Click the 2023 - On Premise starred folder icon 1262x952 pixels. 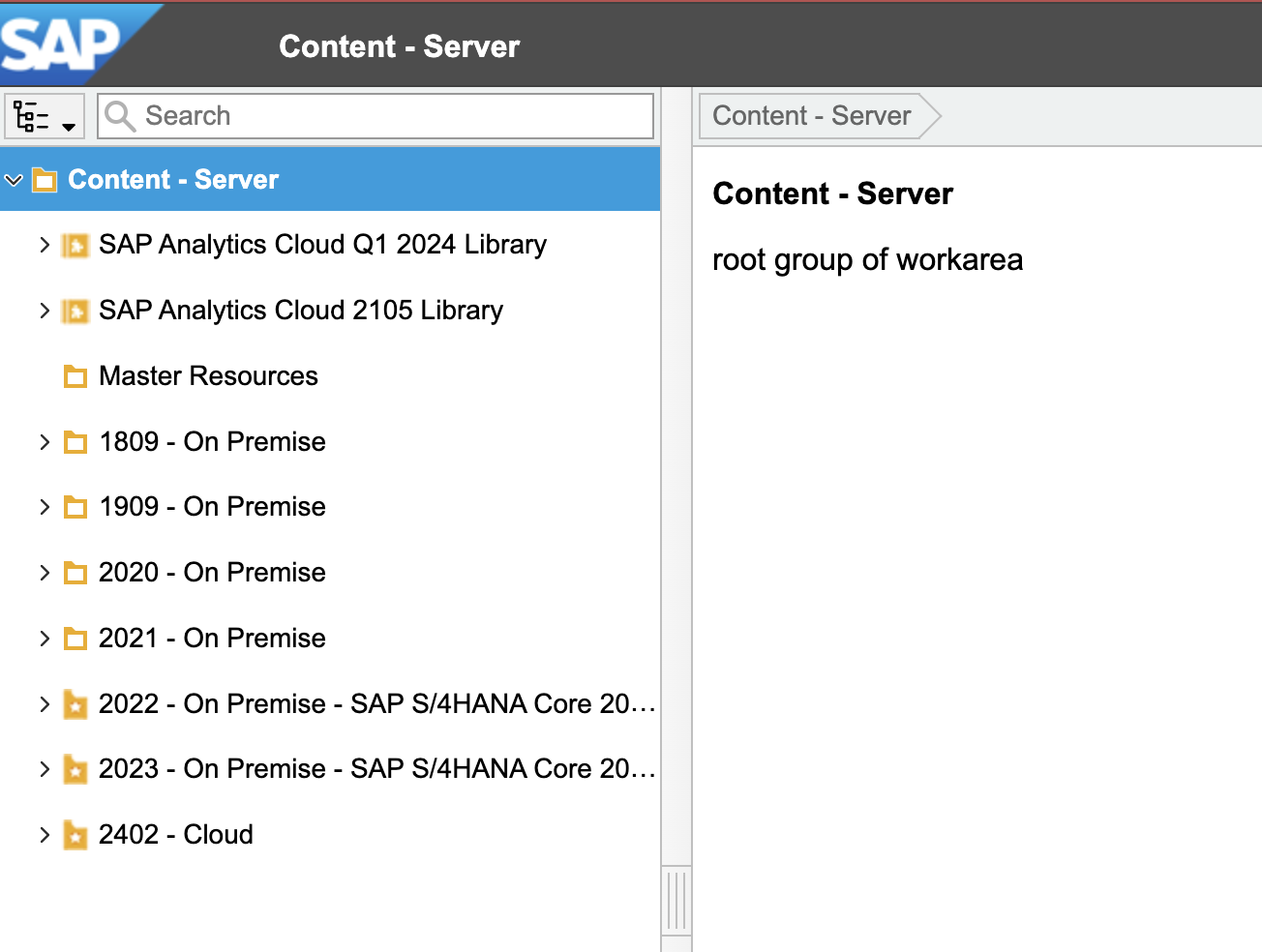point(75,769)
